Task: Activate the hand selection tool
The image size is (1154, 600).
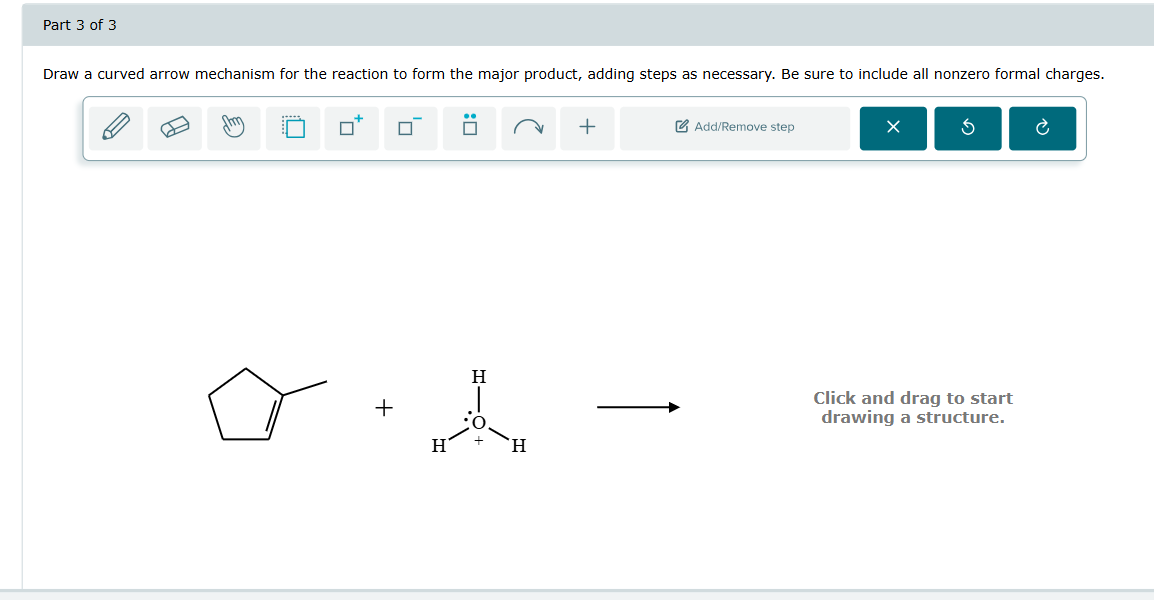Action: click(x=233, y=127)
